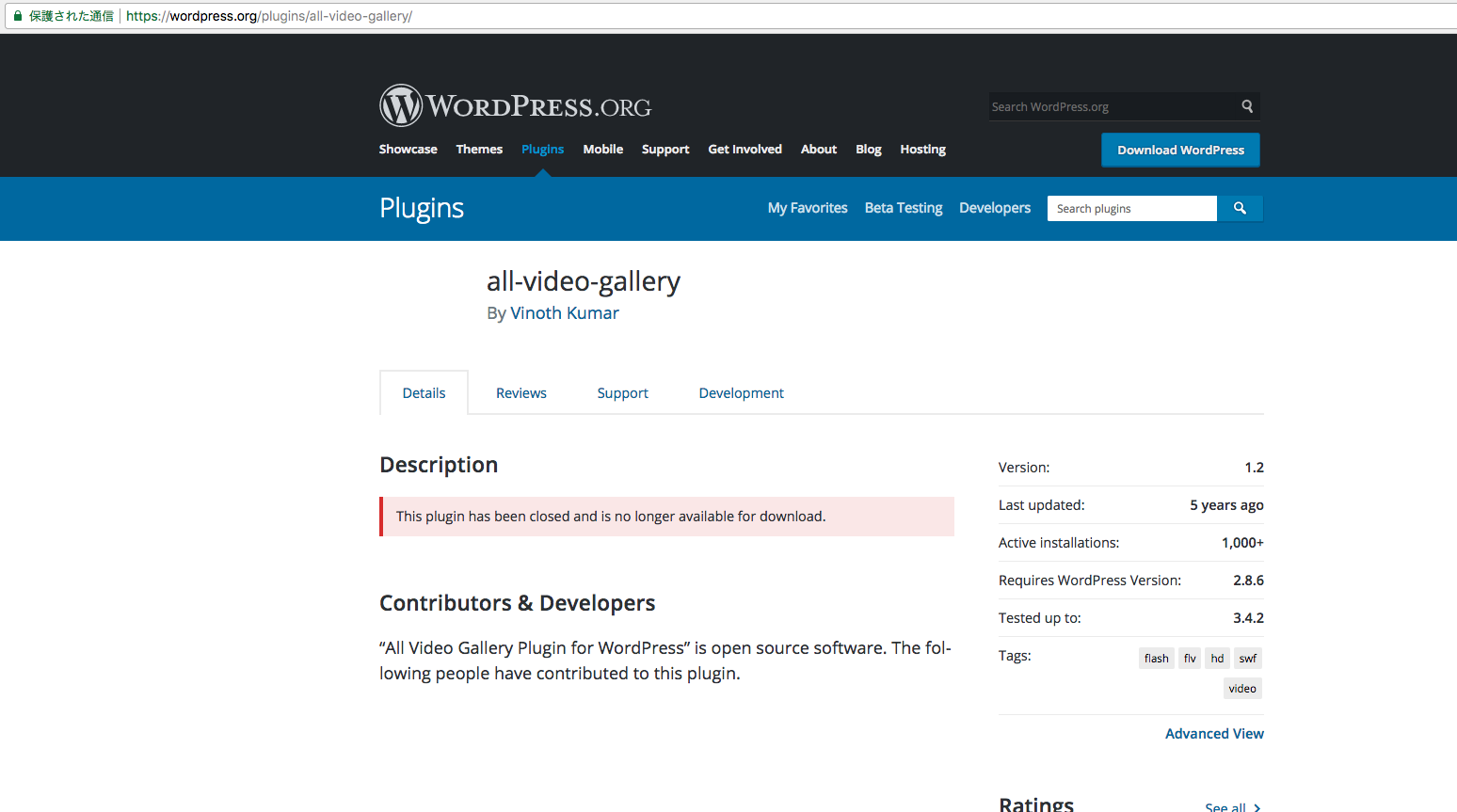Click the Tested up to value 3.4.2
This screenshot has width=1457, height=812.
(x=1248, y=618)
